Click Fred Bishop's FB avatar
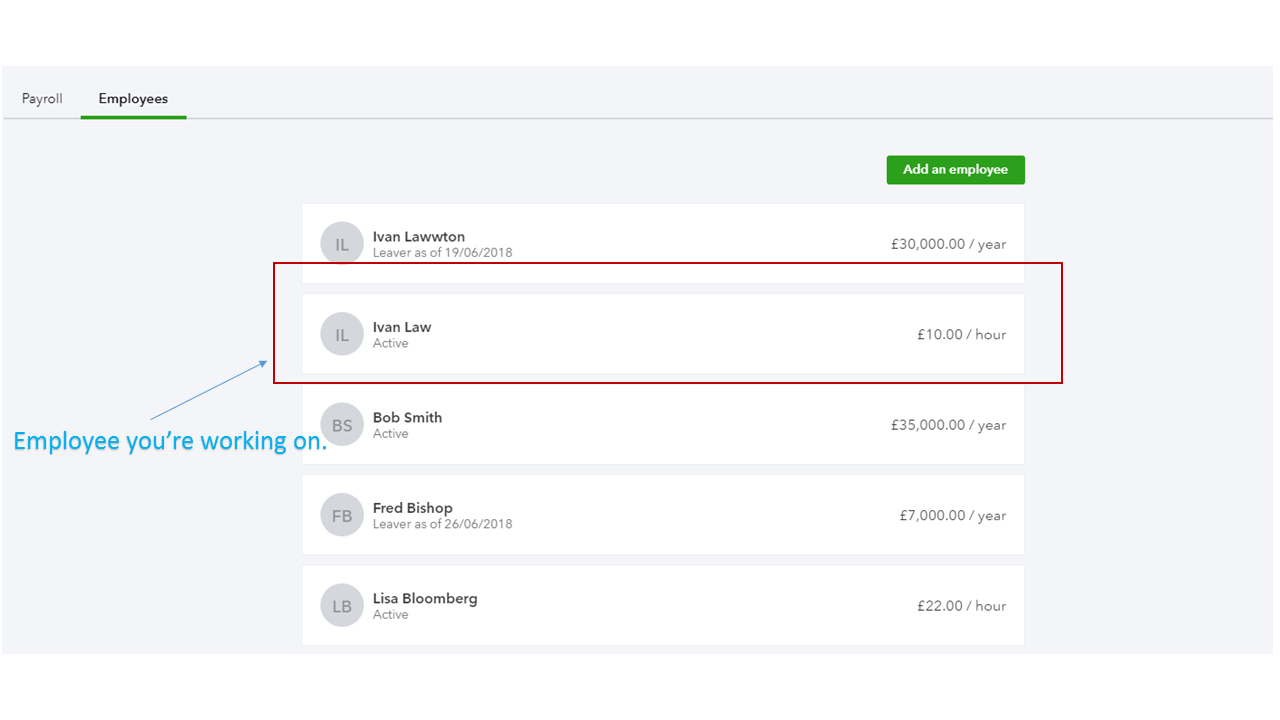Screen dimensions: 1280x720 click(x=341, y=514)
